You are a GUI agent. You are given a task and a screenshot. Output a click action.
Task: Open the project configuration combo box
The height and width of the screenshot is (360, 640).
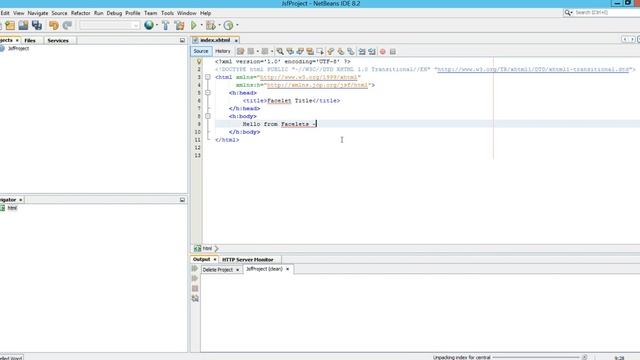click(x=109, y=25)
